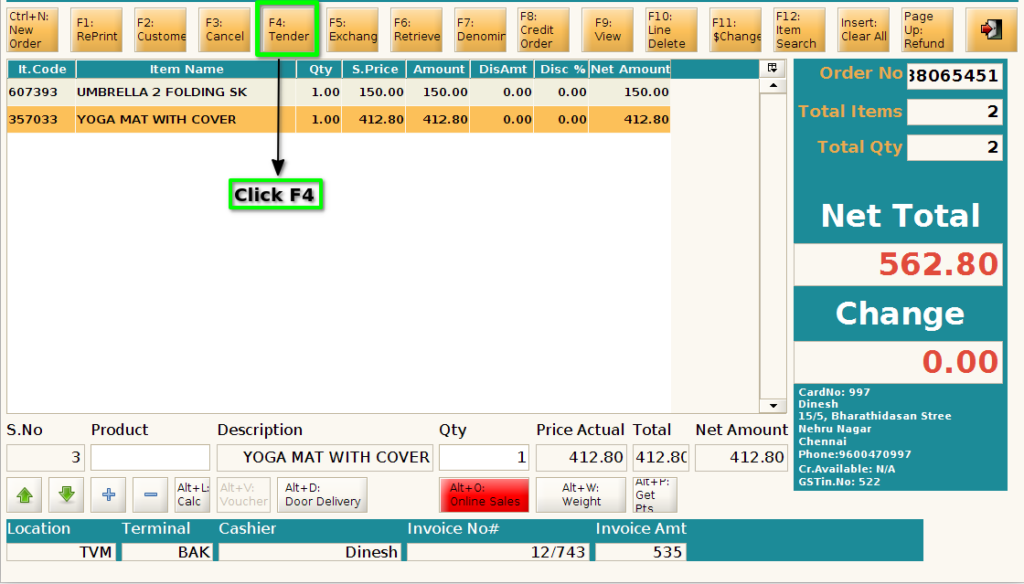Click the Order No field
1024x584 pixels.
[954, 76]
